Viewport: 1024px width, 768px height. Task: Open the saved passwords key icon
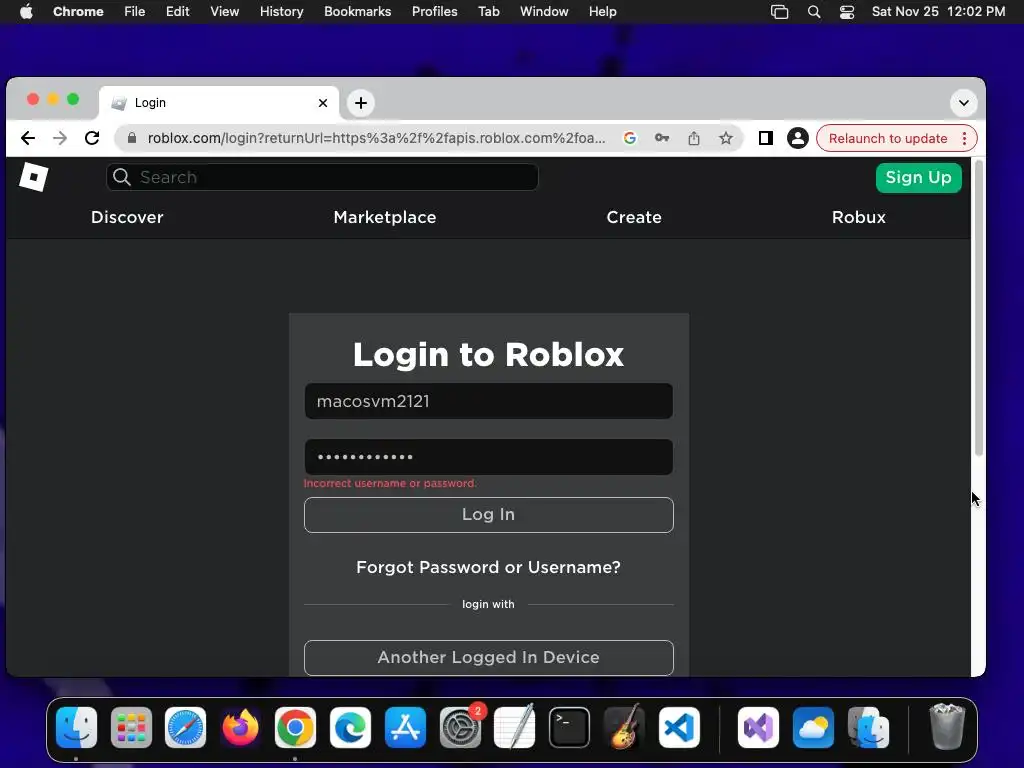pyautogui.click(x=662, y=138)
